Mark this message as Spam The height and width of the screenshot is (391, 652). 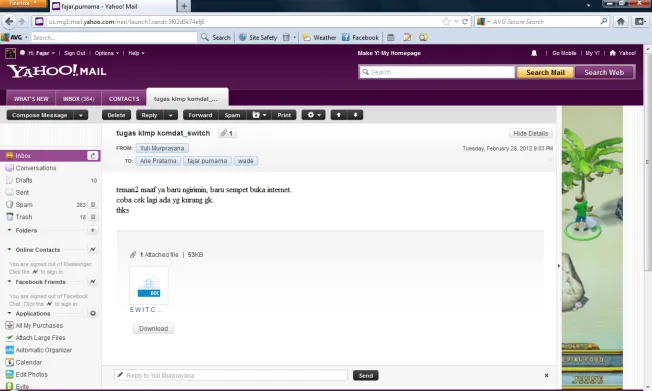pyautogui.click(x=232, y=115)
